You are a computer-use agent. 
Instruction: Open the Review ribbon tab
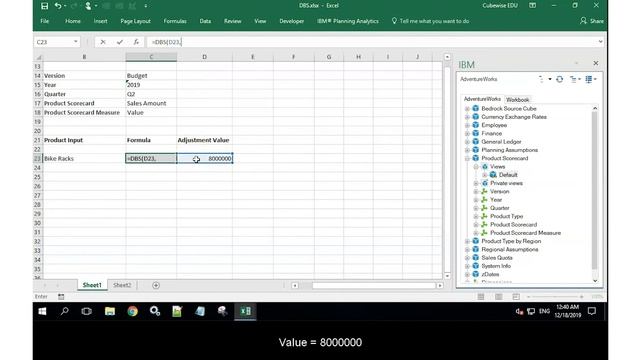point(233,21)
